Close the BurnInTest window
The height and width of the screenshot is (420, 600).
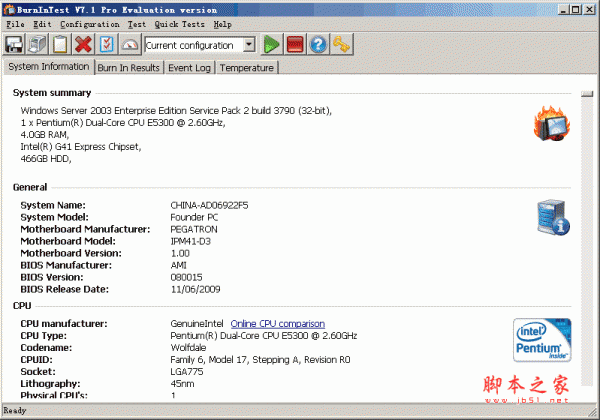tap(589, 10)
